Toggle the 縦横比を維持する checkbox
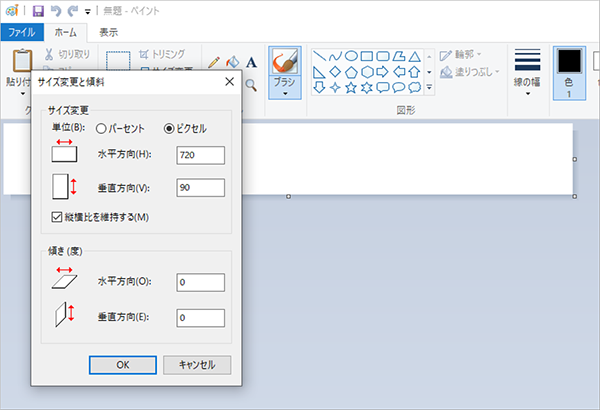The height and width of the screenshot is (410, 600). coord(56,216)
